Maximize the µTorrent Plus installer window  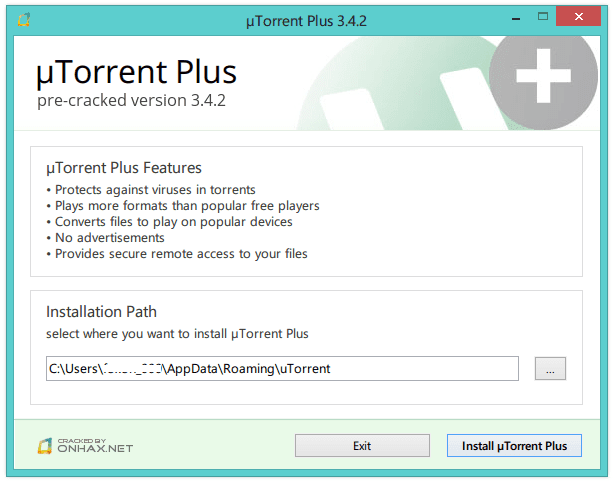[543, 16]
